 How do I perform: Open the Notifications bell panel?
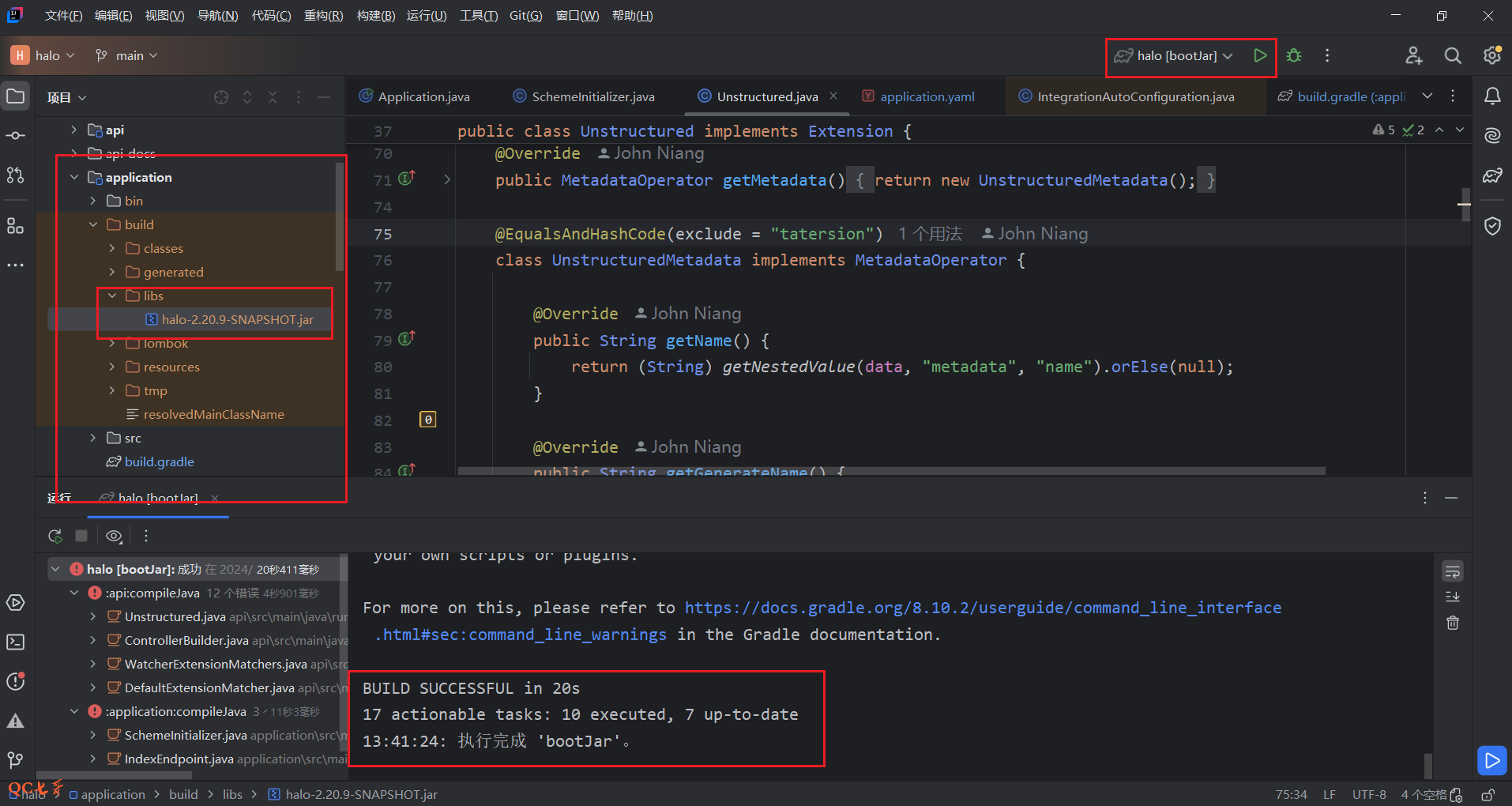point(1492,96)
